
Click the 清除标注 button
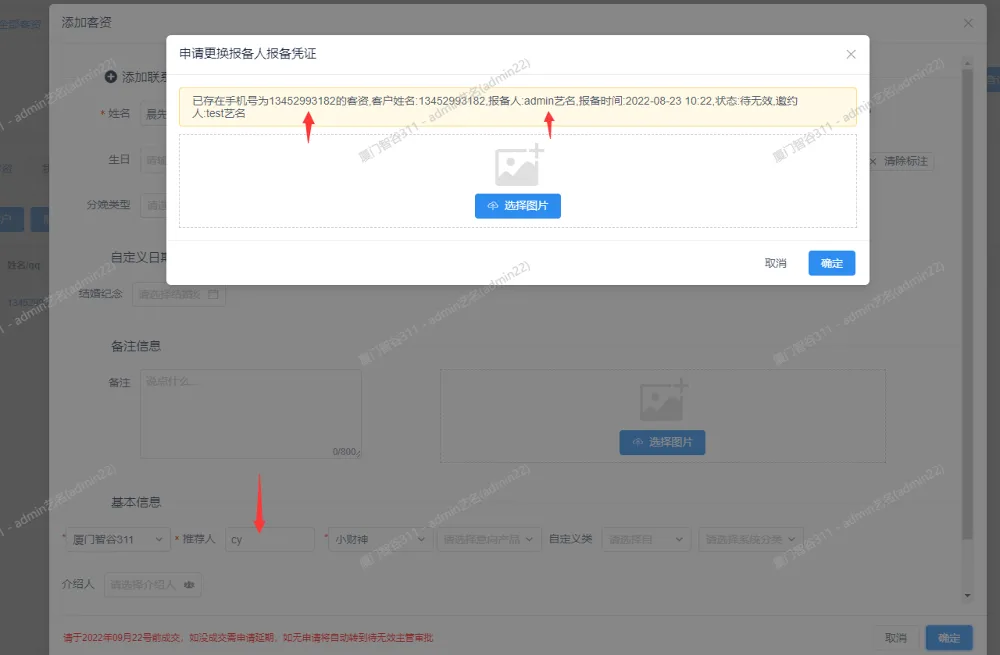(x=899, y=161)
